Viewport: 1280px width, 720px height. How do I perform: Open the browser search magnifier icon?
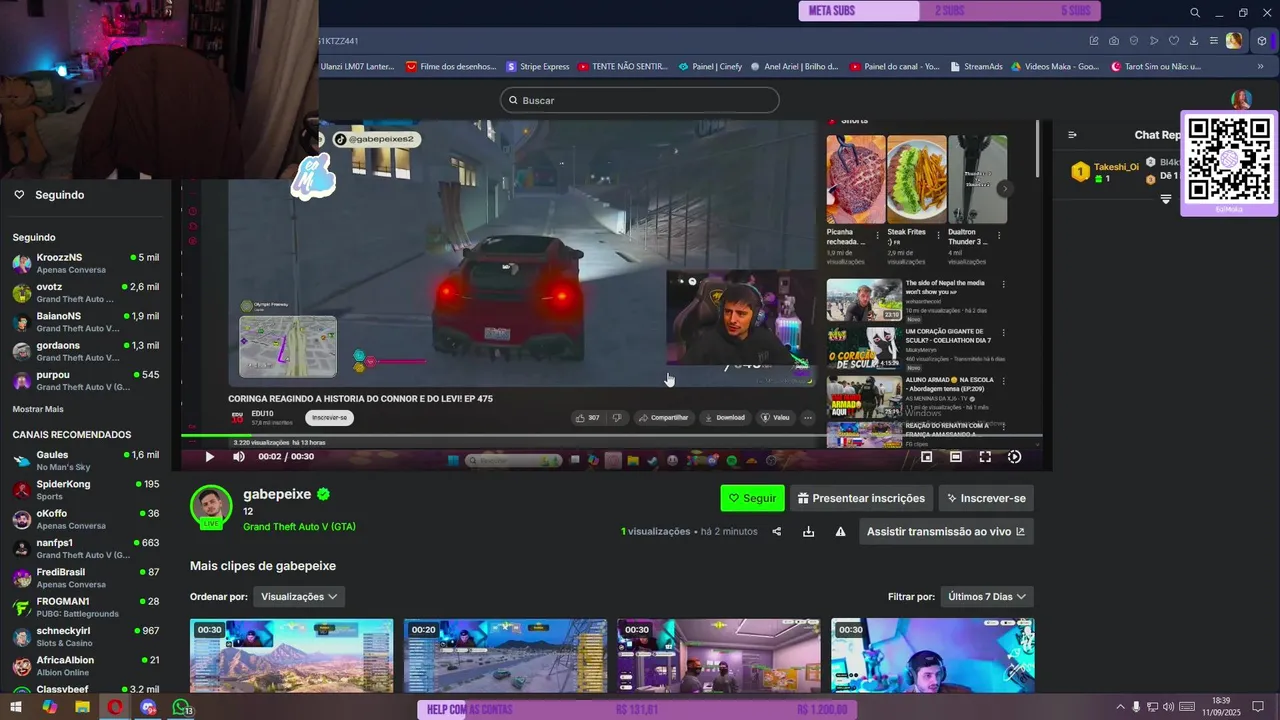pos(1195,13)
